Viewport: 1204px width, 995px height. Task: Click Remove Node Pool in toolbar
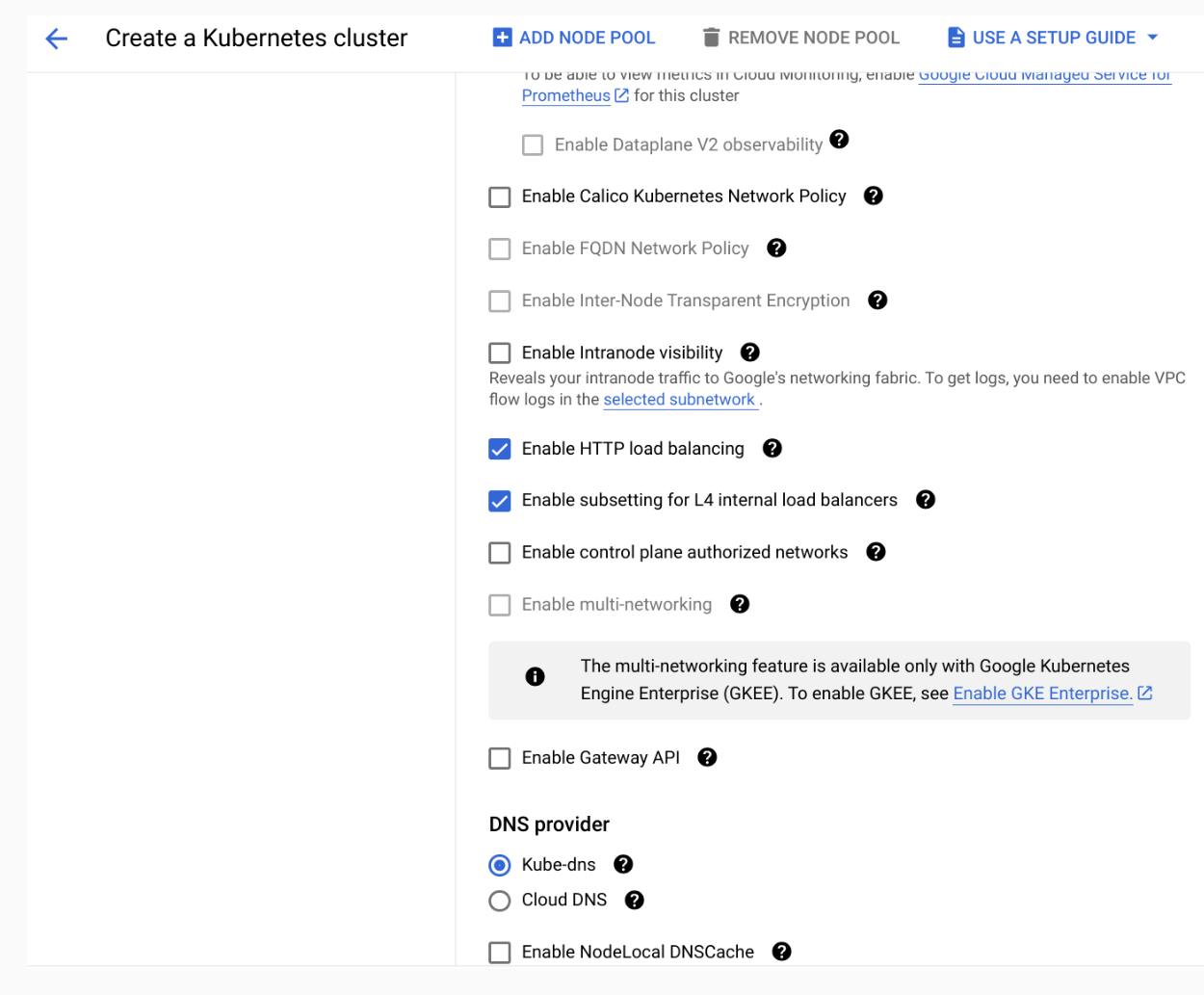click(x=800, y=38)
